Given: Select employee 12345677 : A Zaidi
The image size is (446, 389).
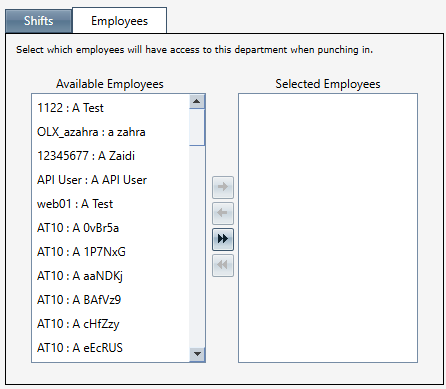Looking at the screenshot, I should [110, 156].
